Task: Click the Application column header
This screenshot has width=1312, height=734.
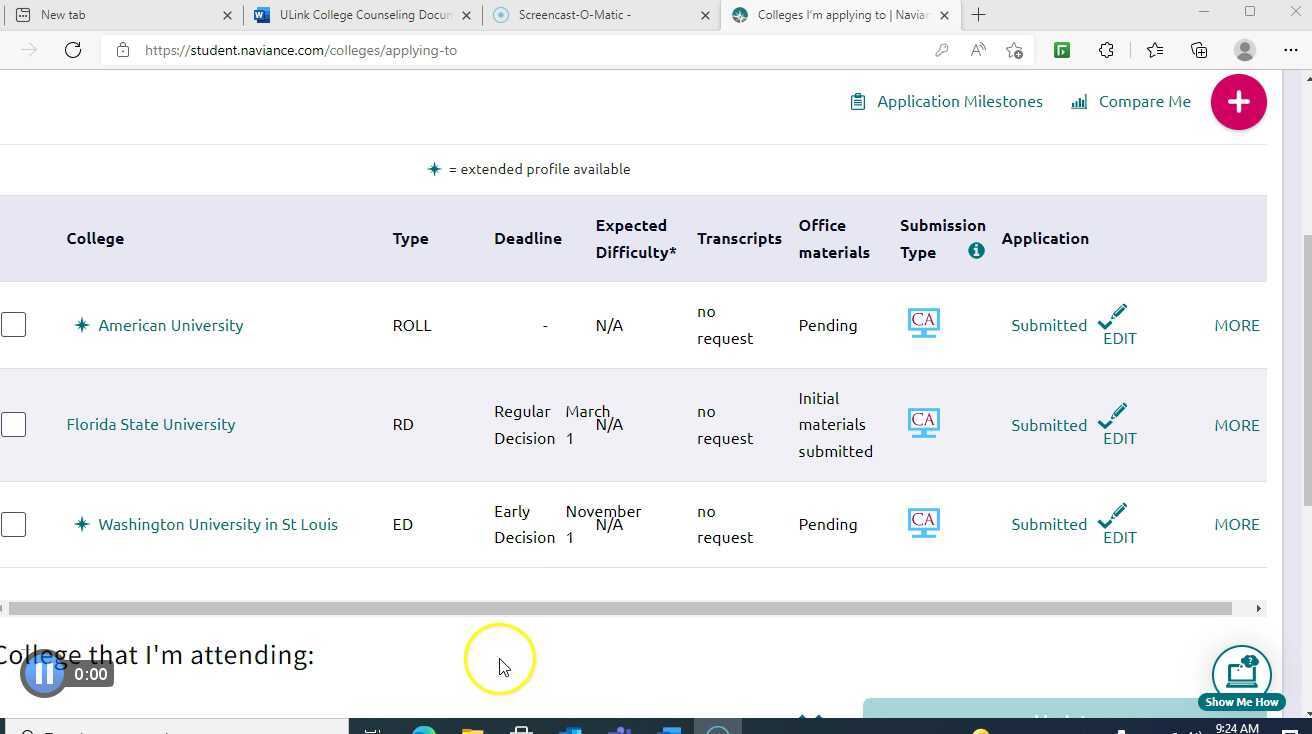Action: 1045,238
